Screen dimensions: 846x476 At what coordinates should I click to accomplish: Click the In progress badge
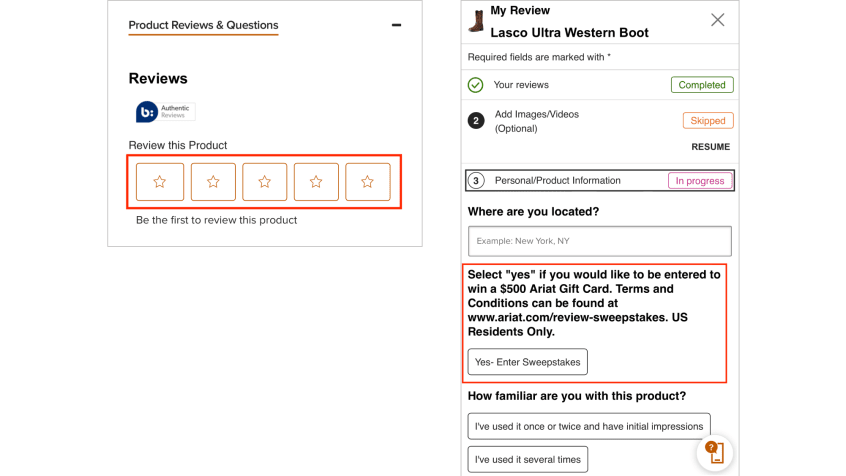(700, 181)
